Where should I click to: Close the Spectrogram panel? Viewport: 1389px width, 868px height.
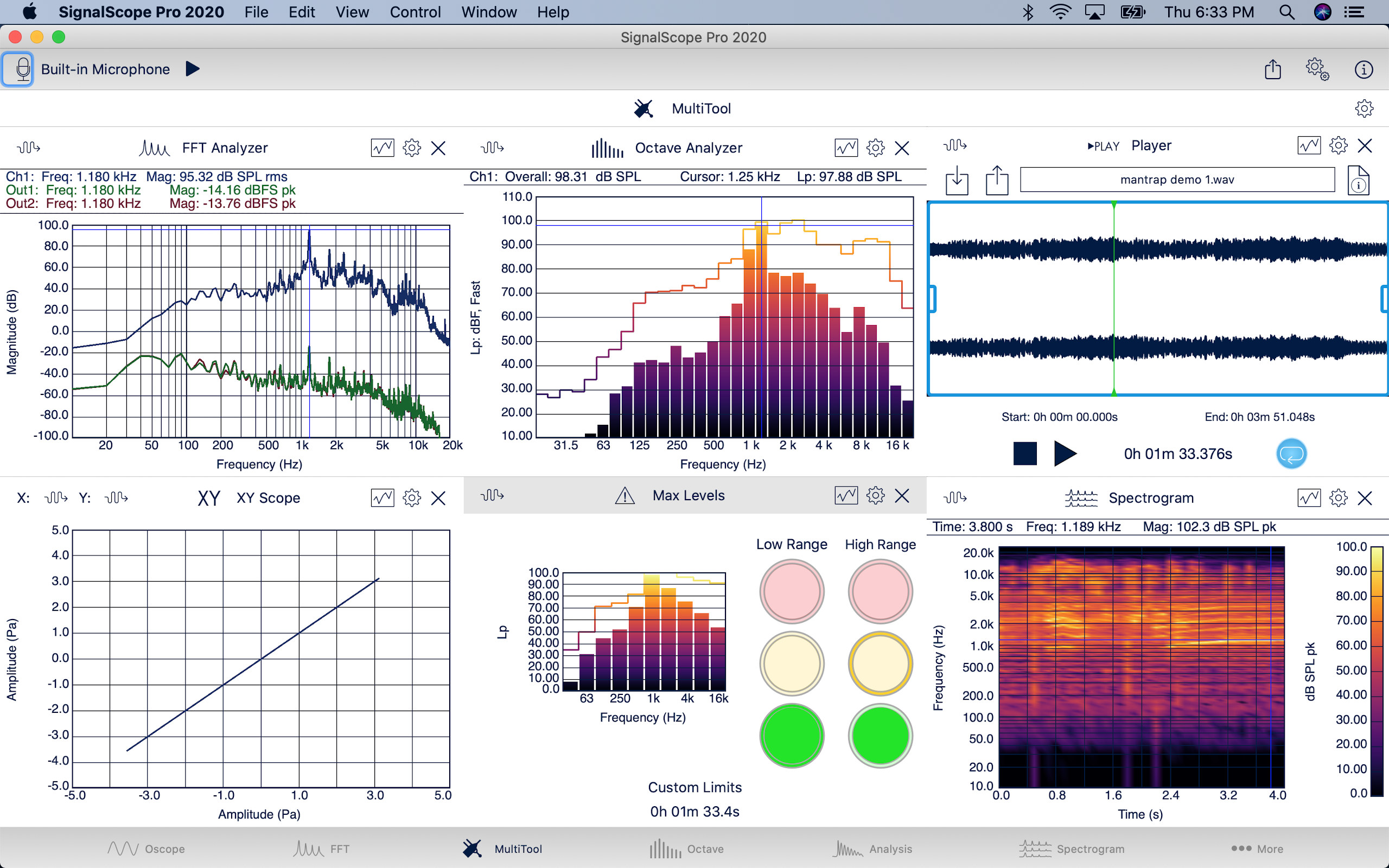tap(1365, 497)
